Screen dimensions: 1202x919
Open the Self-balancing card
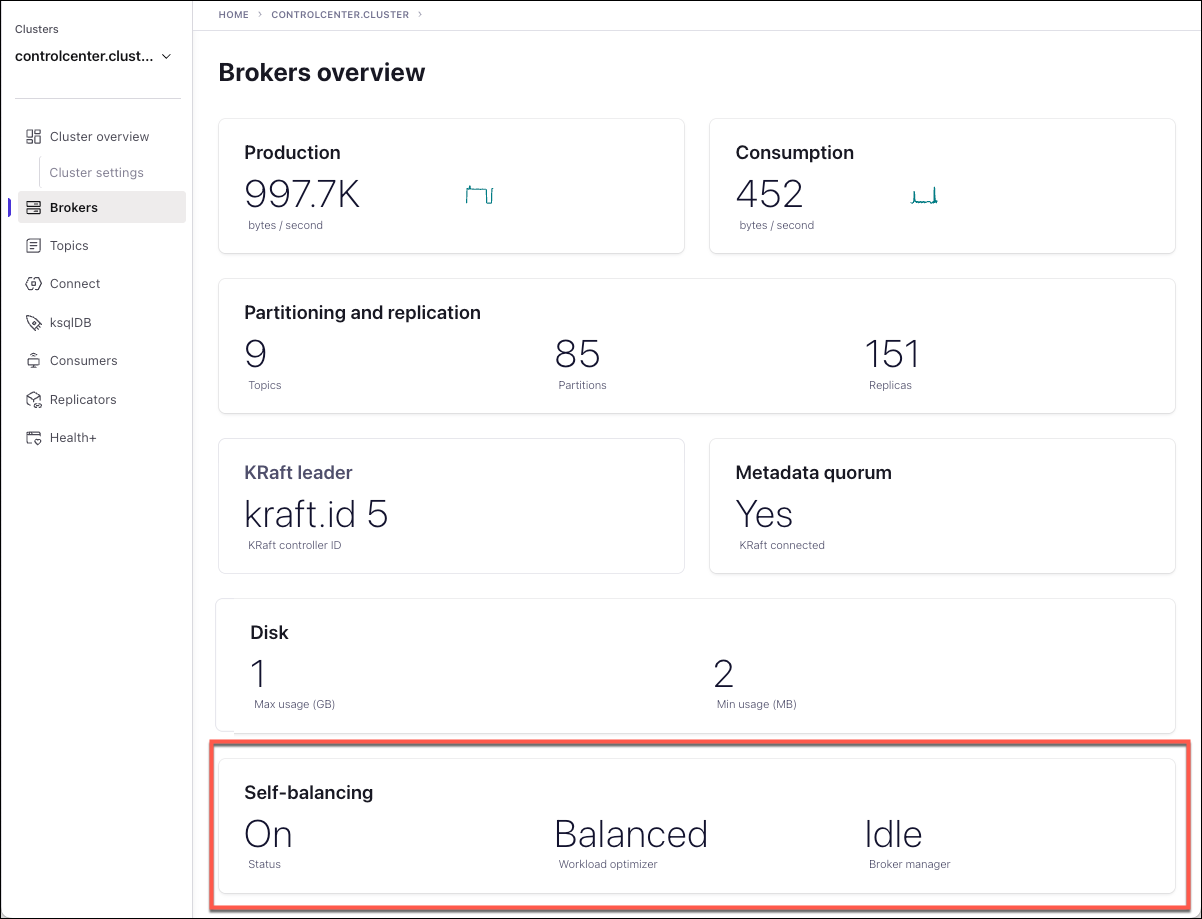tap(696, 825)
